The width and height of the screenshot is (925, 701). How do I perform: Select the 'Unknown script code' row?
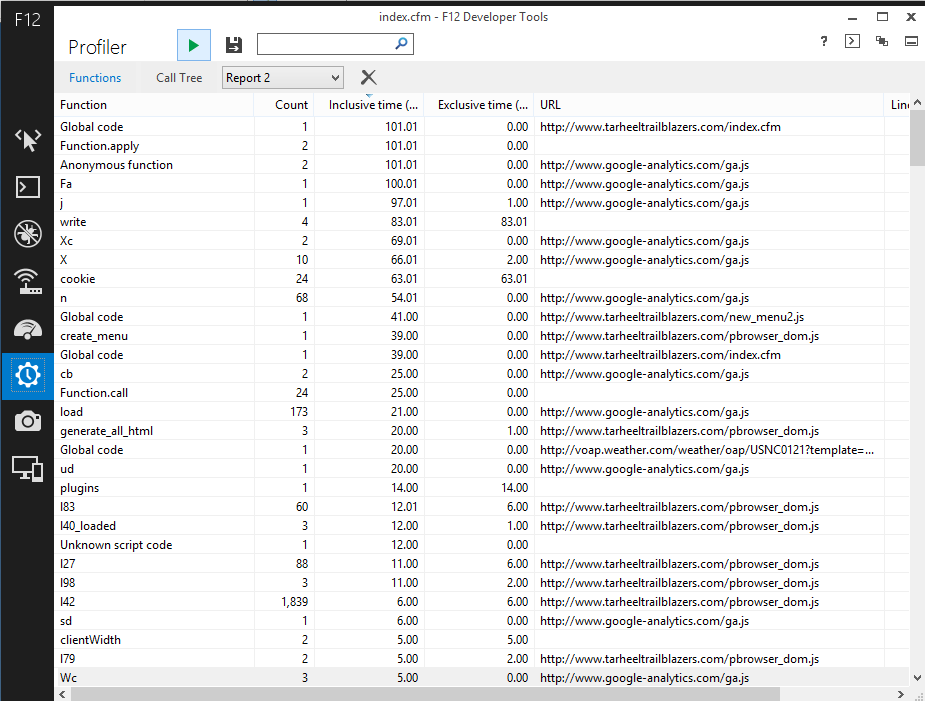click(483, 545)
